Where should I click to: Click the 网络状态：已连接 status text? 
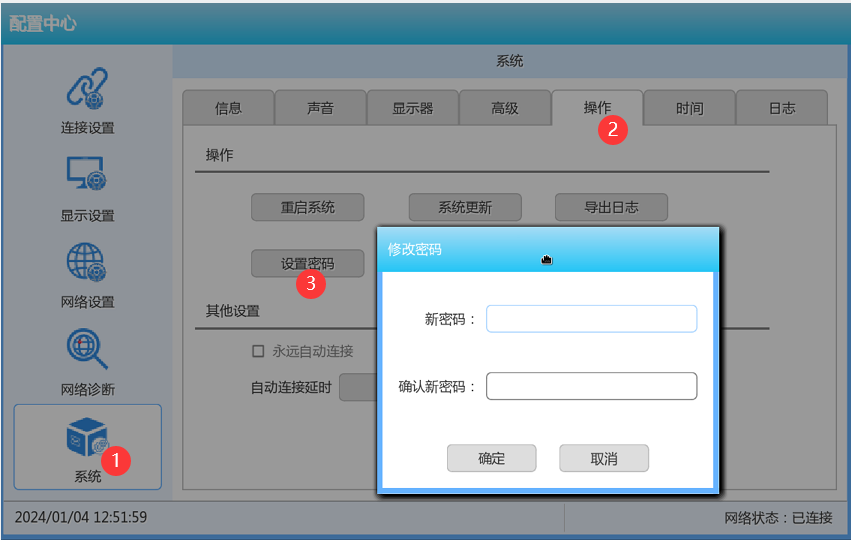(778, 518)
